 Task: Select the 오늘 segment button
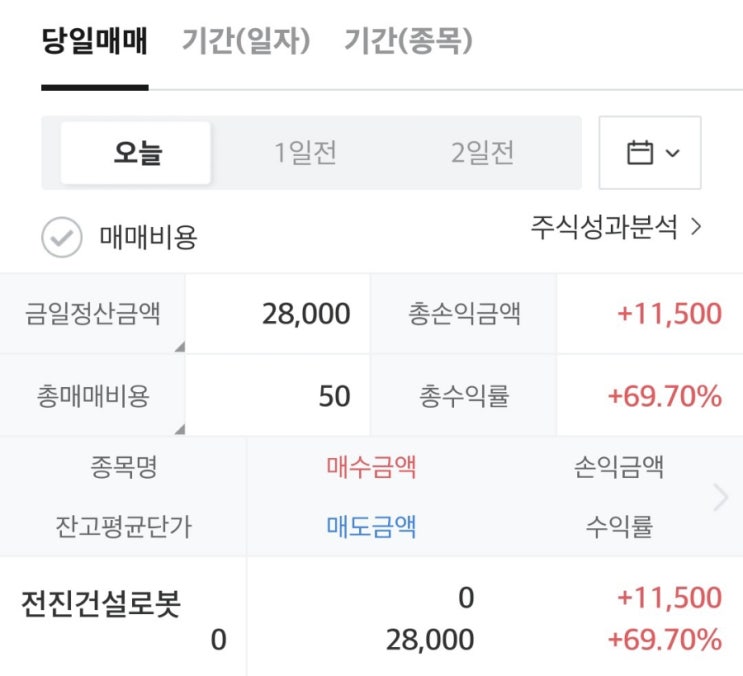tap(136, 153)
